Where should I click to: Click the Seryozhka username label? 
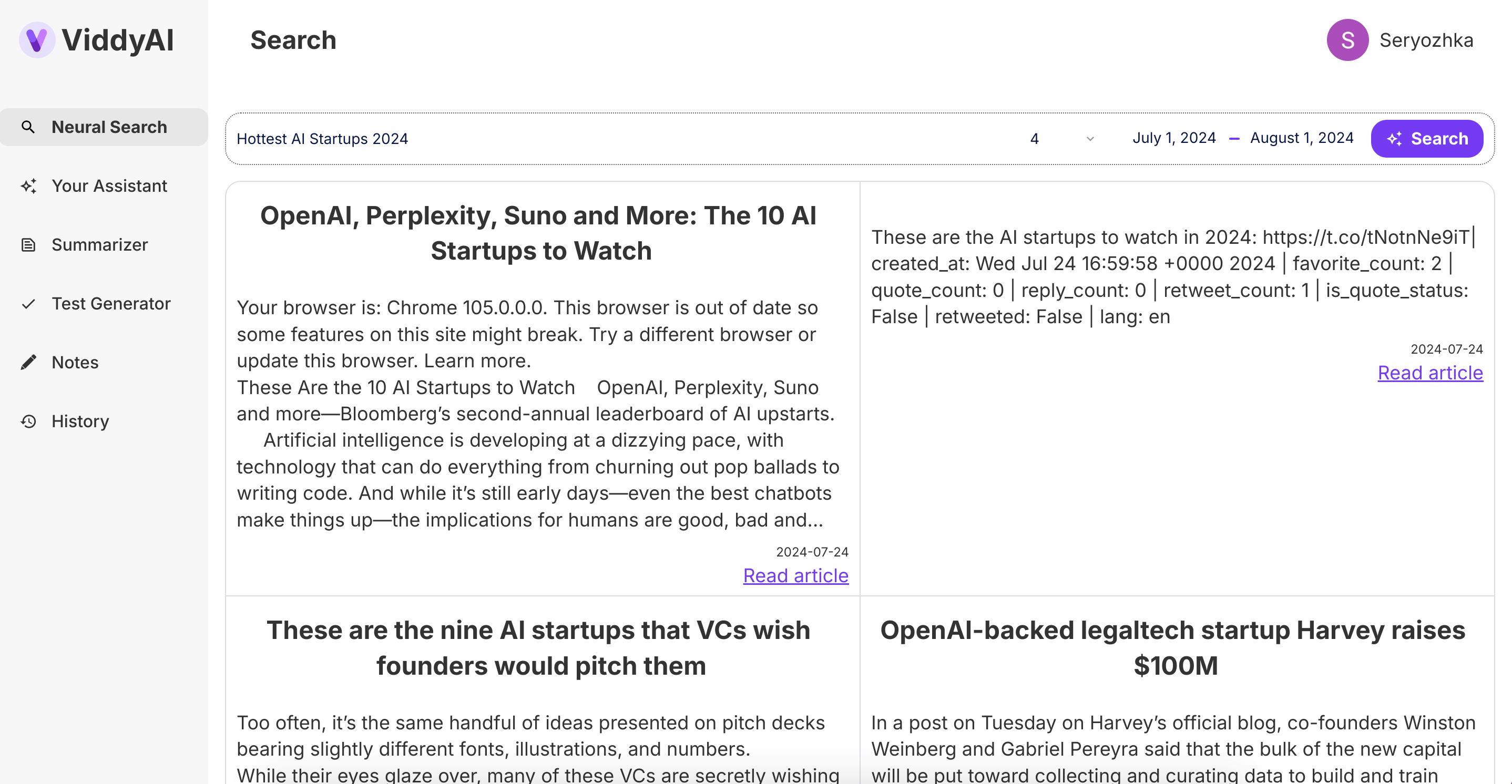1426,40
